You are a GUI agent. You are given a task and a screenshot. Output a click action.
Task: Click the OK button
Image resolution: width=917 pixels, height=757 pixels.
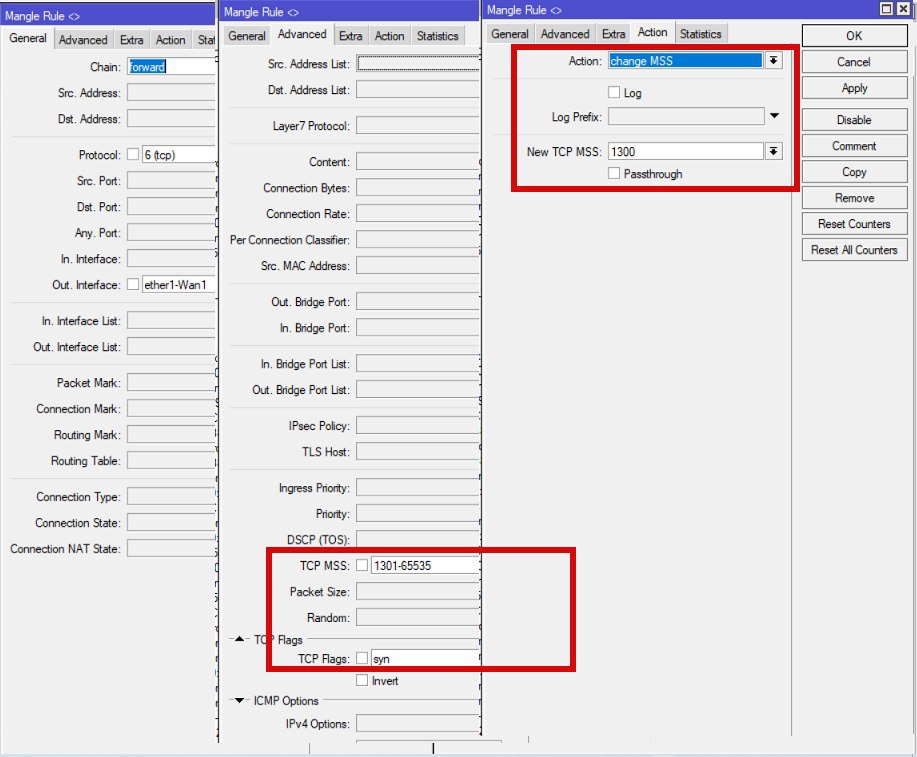[x=854, y=36]
